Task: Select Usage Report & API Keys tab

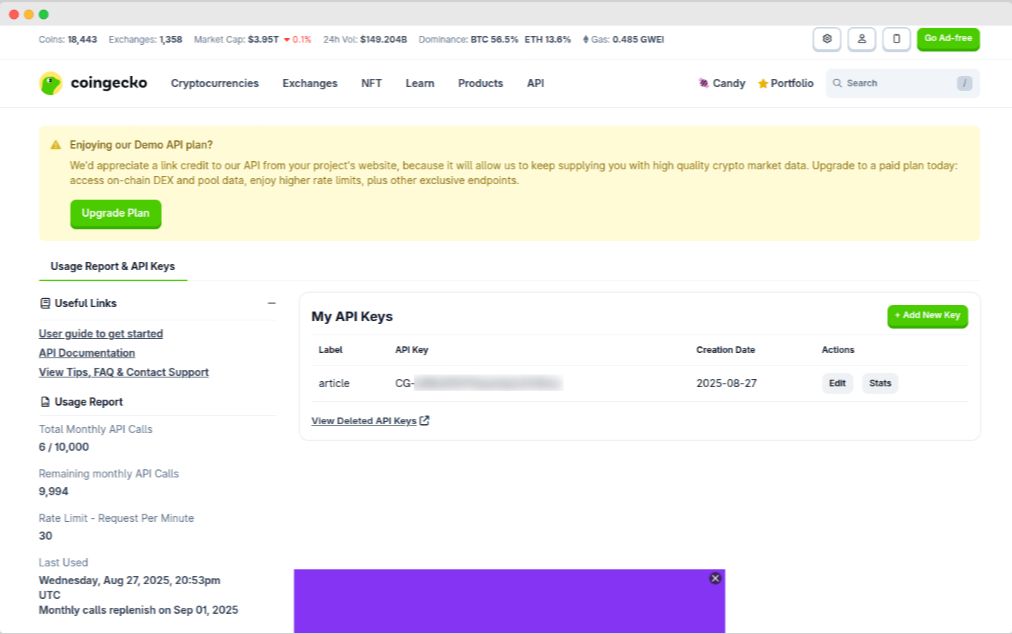Action: [113, 266]
